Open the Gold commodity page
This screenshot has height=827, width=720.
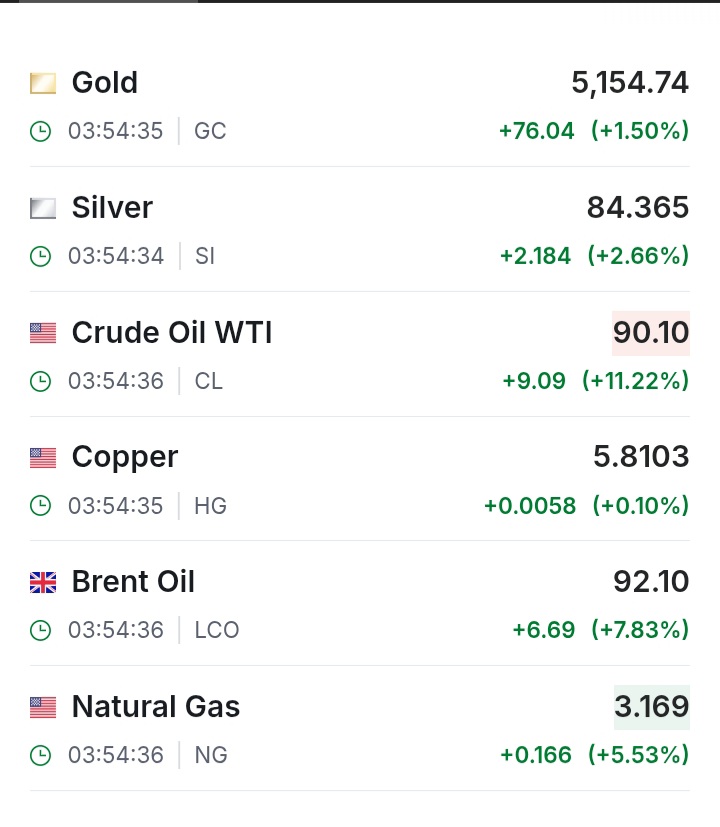105,83
